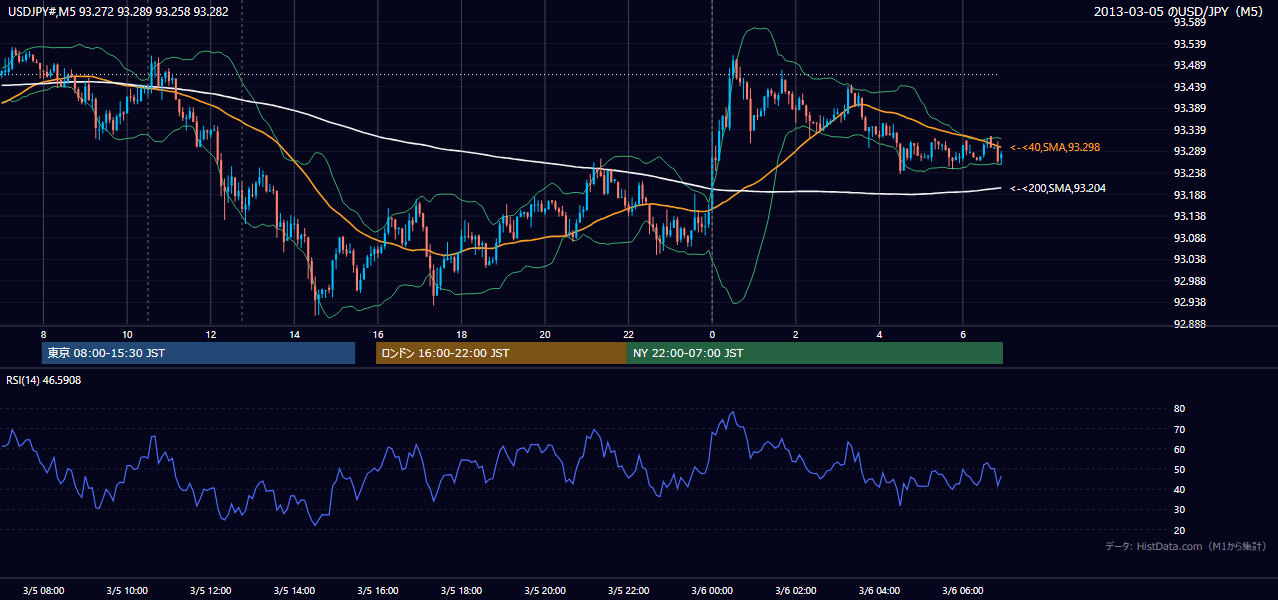The width and height of the screenshot is (1278, 600).
Task: Click the 3/5 12:00 bottom time label
Action: click(x=211, y=591)
